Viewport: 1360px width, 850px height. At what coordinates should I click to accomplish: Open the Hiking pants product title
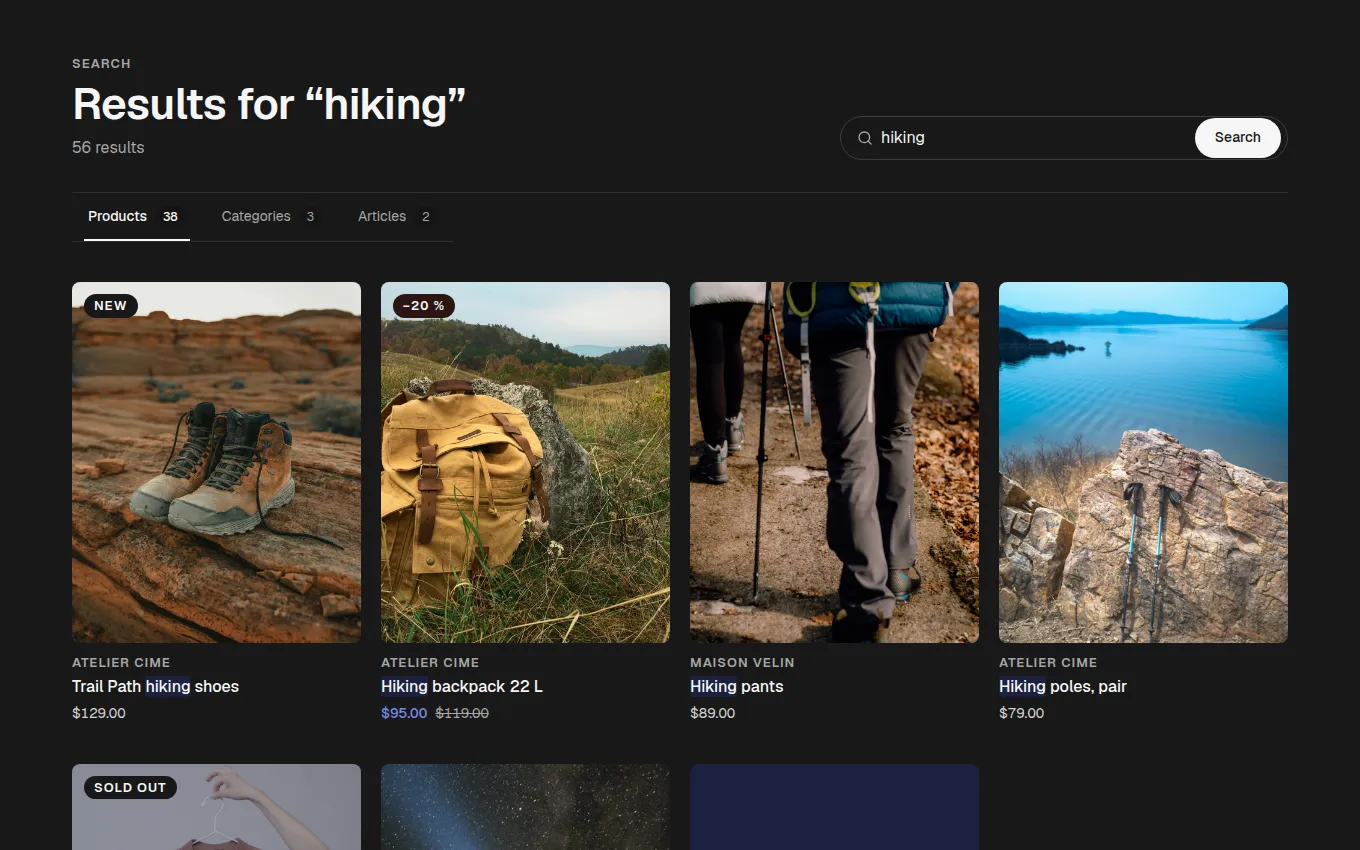pyautogui.click(x=737, y=686)
